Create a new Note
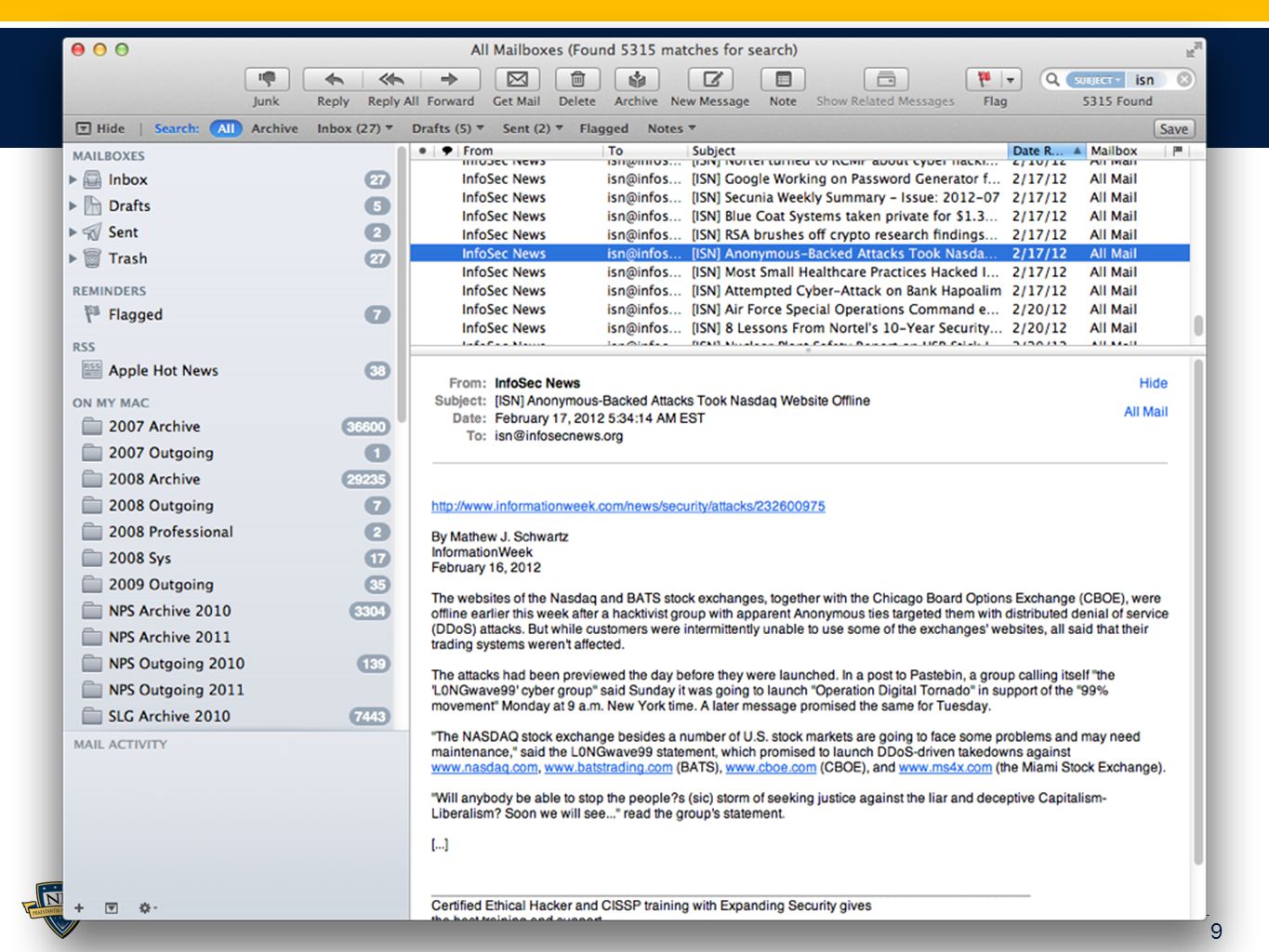This screenshot has width=1269, height=952. [783, 80]
